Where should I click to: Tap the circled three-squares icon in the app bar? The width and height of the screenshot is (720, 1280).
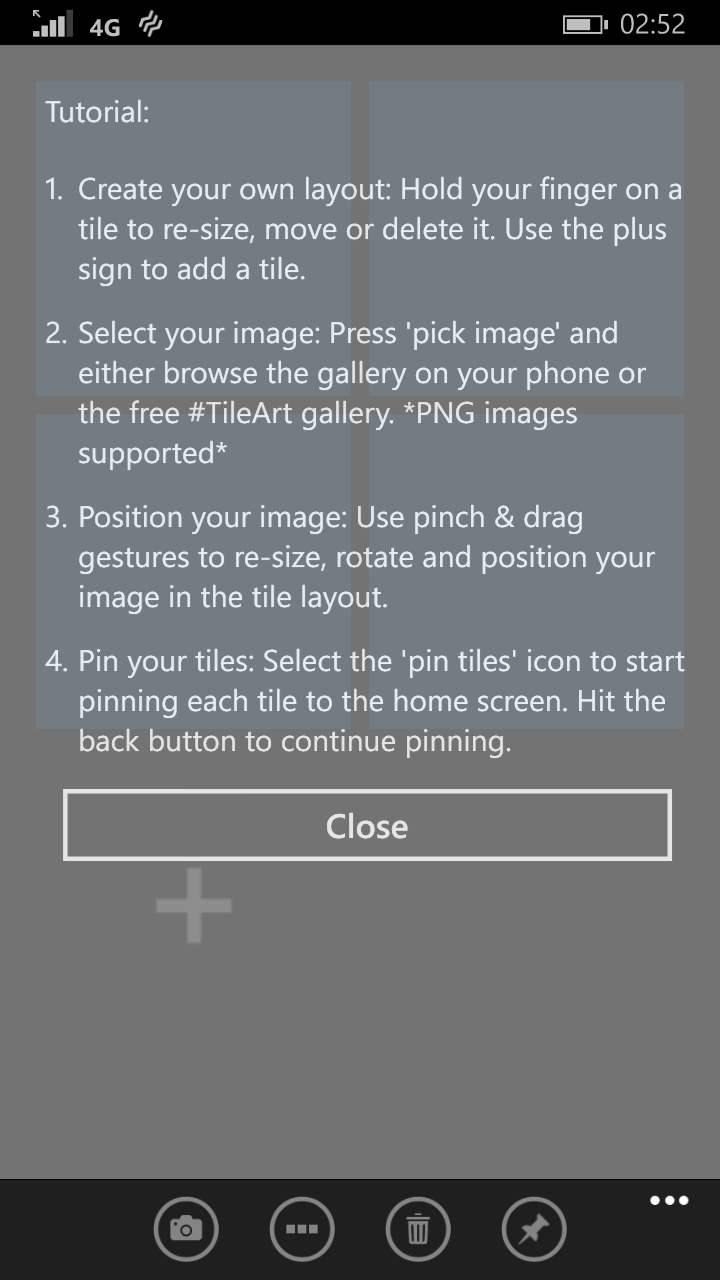[302, 1229]
